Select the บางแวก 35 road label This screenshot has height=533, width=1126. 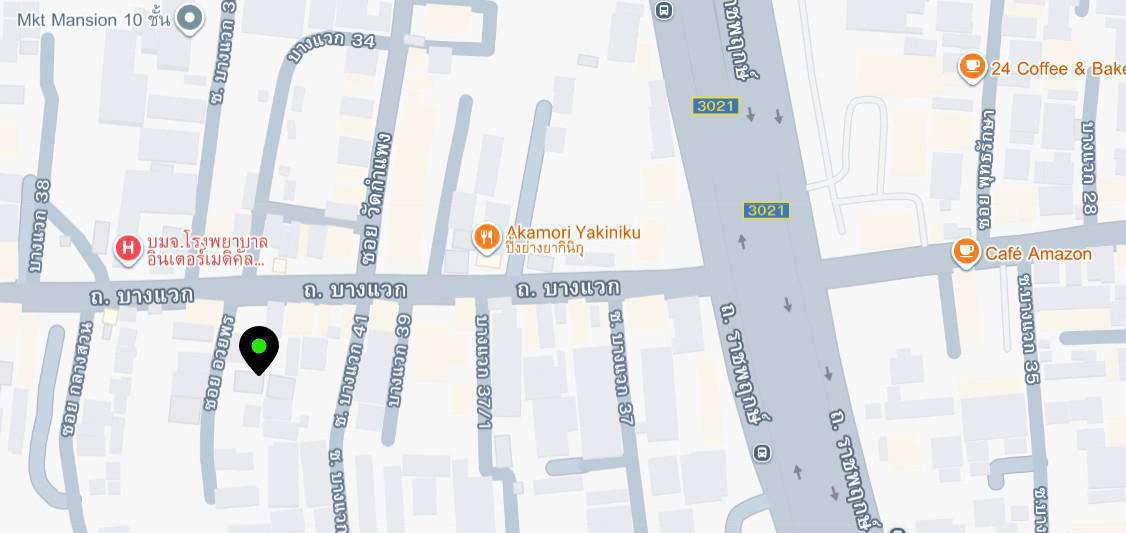pyautogui.click(x=1028, y=328)
